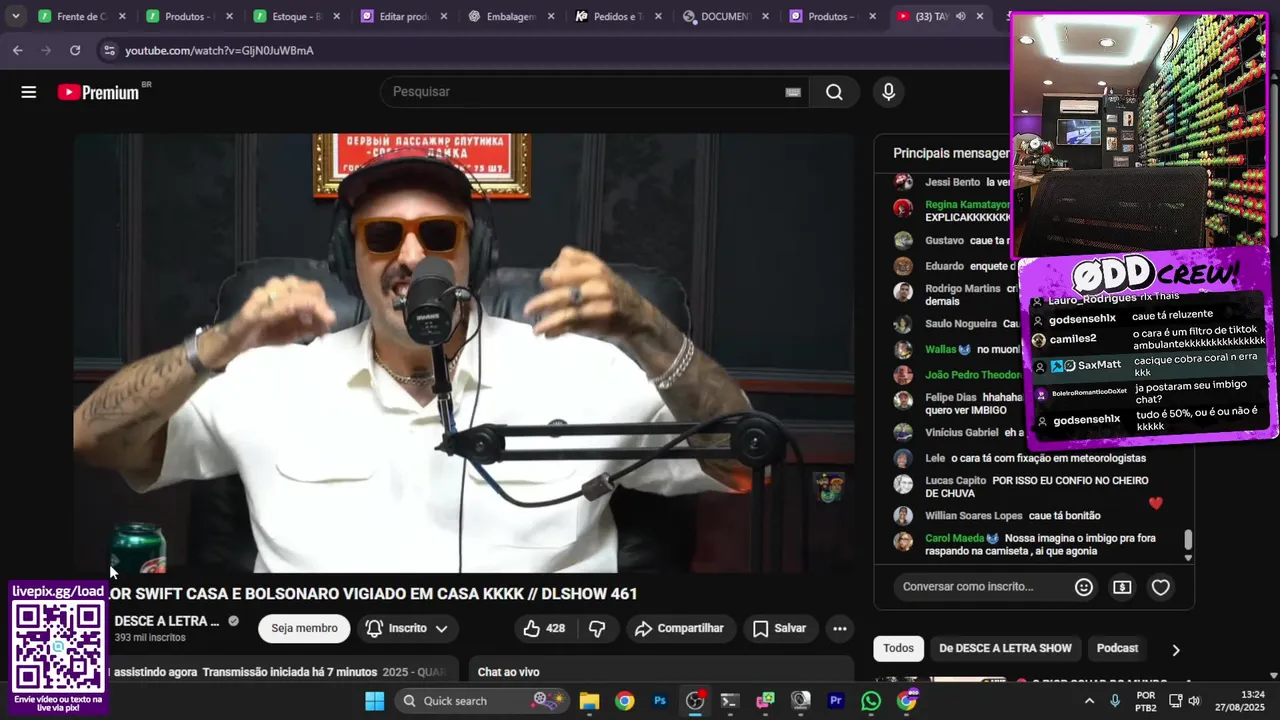Open Premiere Pro from taskbar
The width and height of the screenshot is (1280, 720).
click(x=836, y=700)
